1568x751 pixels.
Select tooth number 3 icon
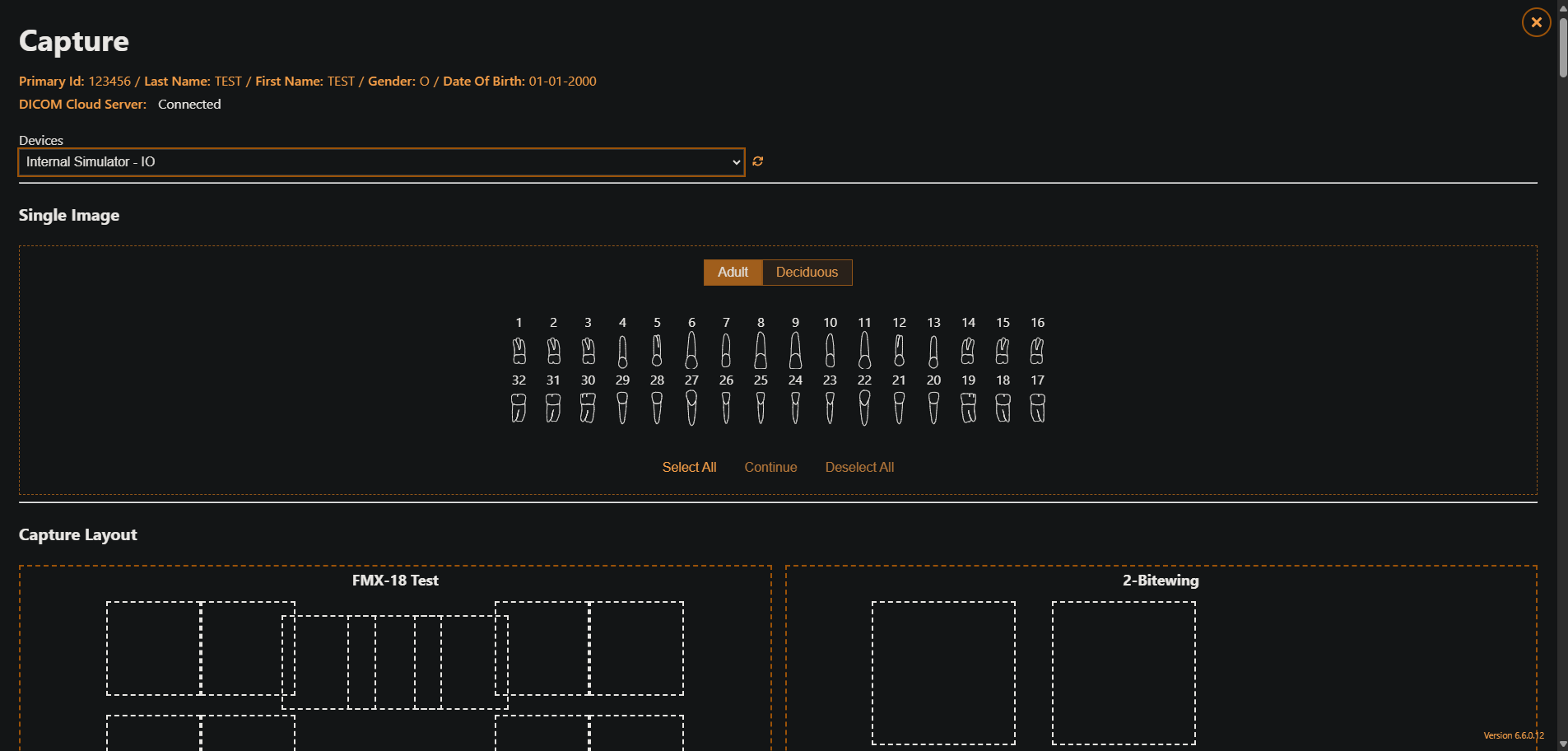588,351
